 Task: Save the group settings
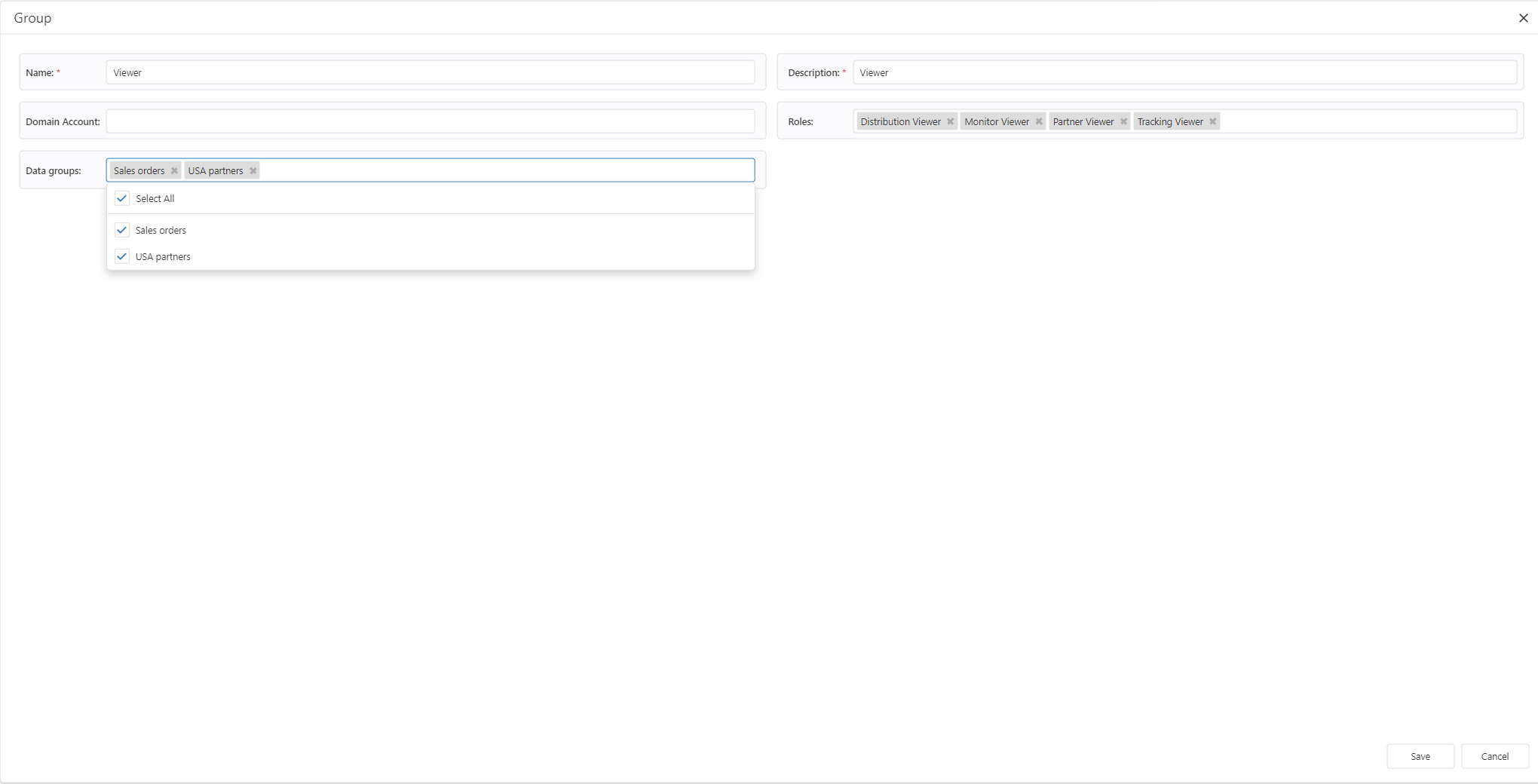[1420, 756]
